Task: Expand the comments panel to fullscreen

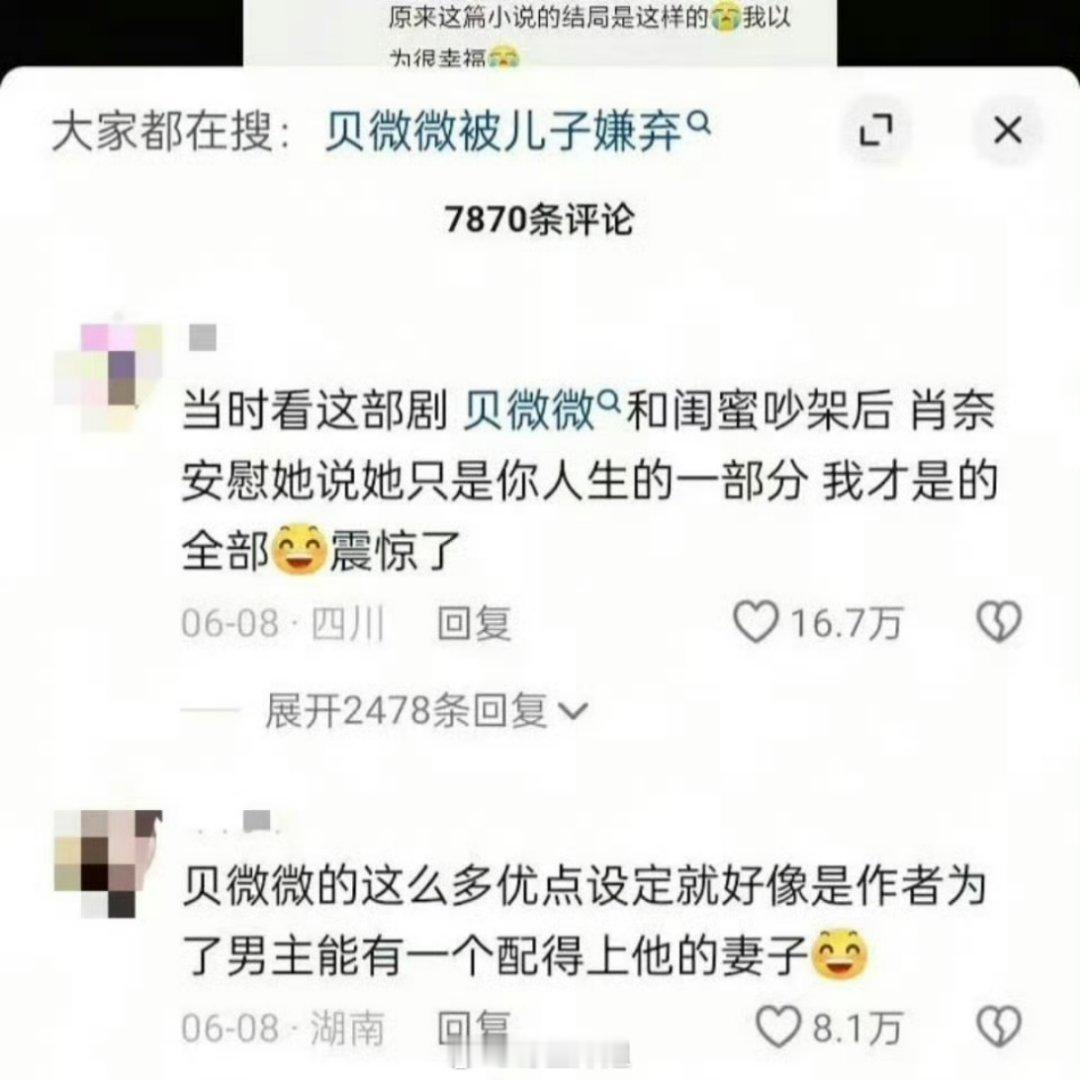Action: tap(876, 130)
